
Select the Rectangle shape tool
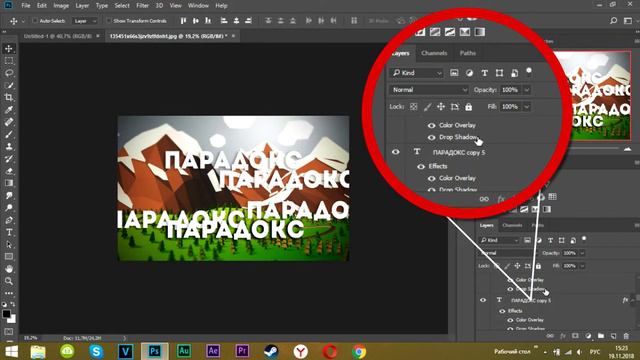[x=9, y=257]
